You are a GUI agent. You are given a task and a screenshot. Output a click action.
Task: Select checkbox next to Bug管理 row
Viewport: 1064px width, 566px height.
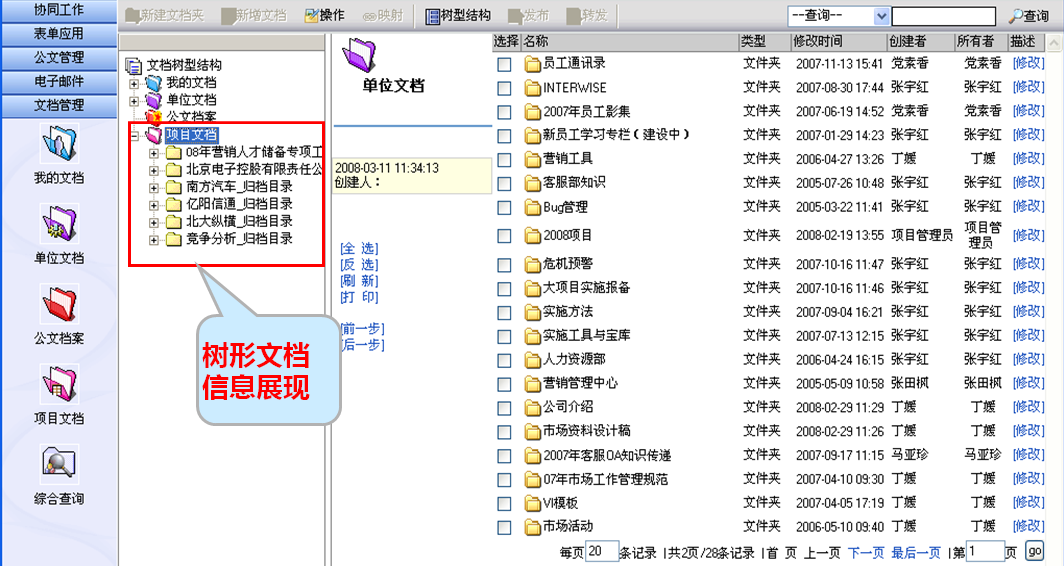pos(505,208)
